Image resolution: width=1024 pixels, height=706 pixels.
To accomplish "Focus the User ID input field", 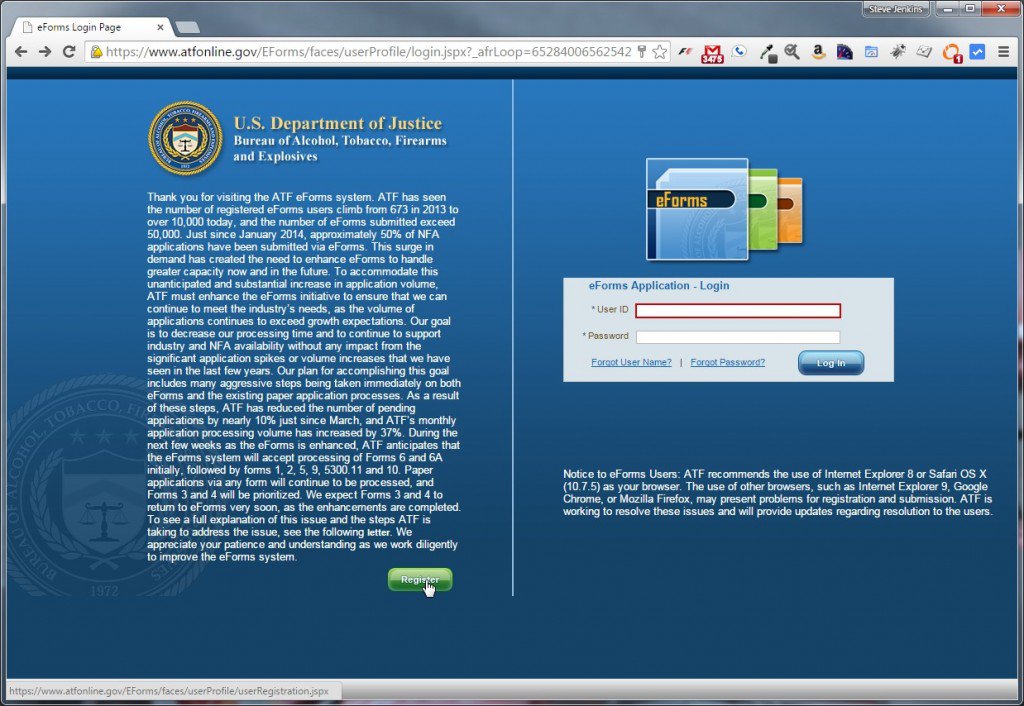I will tap(737, 310).
